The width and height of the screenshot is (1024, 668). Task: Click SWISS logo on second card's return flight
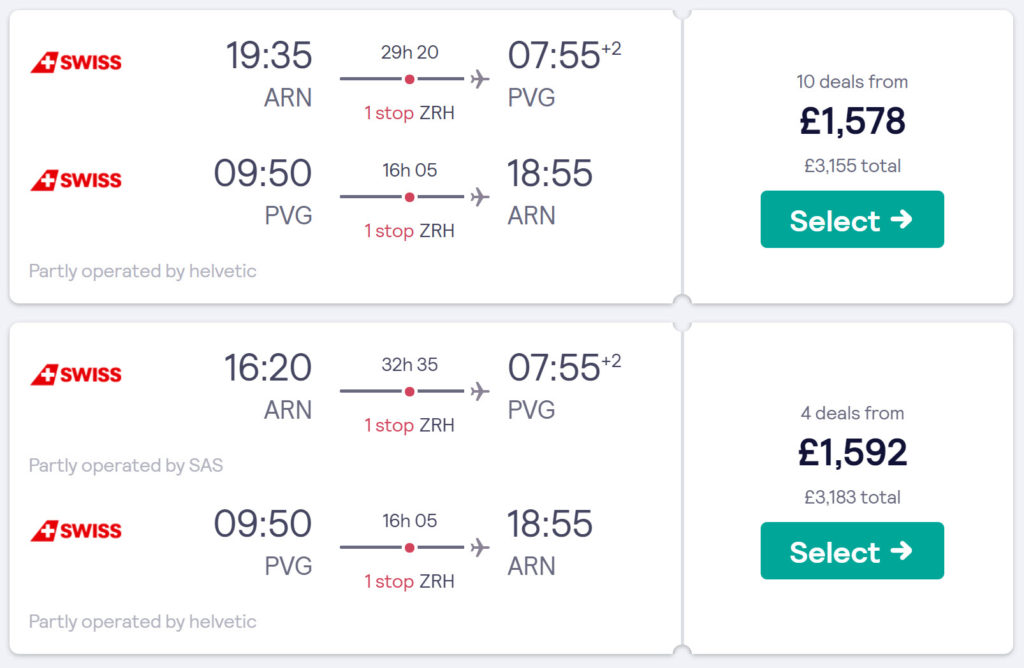(76, 530)
